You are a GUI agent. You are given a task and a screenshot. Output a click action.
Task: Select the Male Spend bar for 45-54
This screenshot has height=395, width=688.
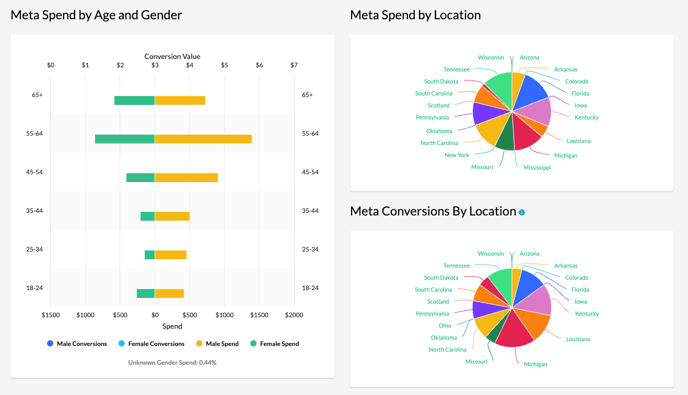tap(186, 178)
